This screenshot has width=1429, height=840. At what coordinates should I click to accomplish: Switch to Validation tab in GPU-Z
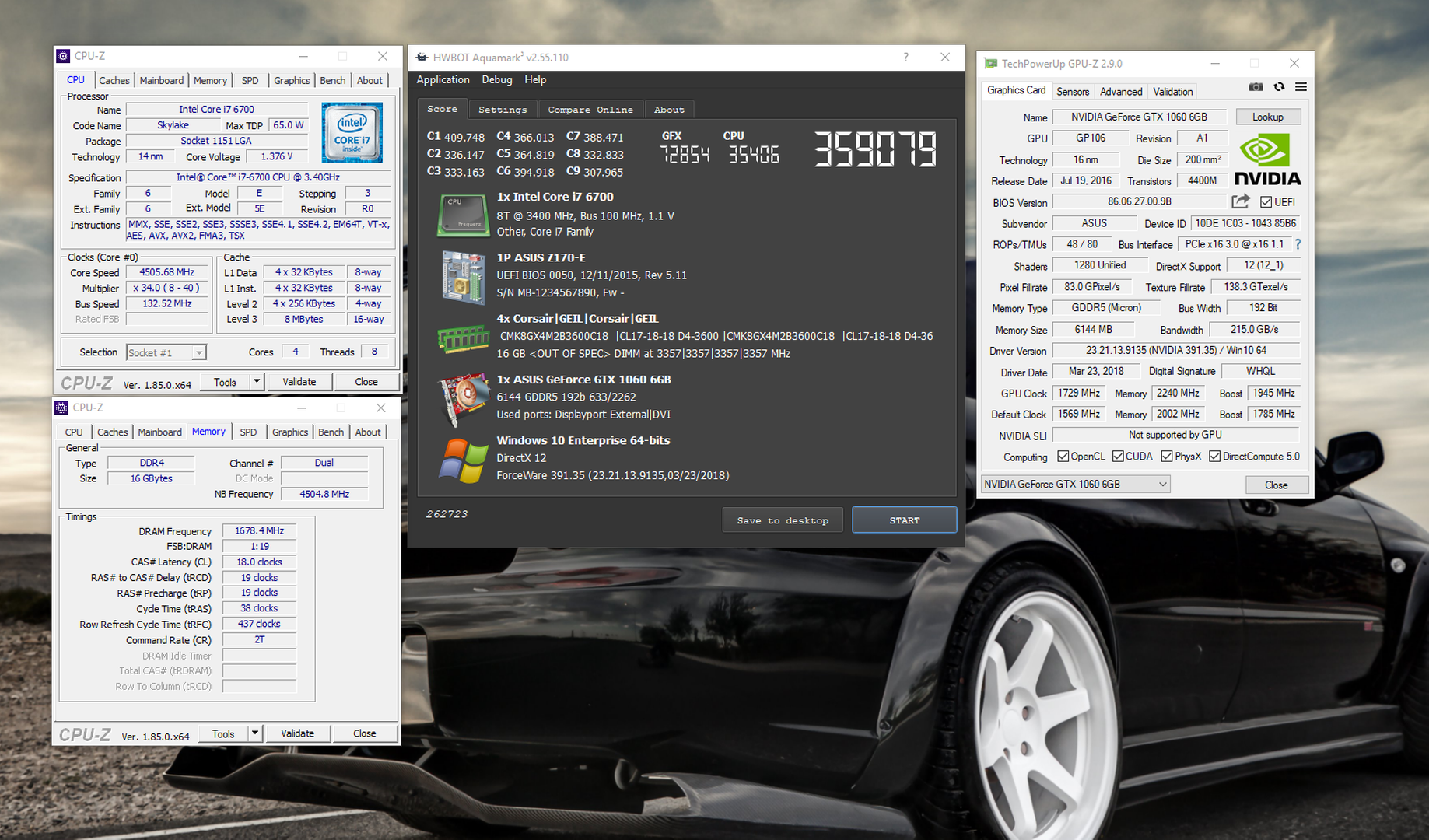(x=1172, y=91)
